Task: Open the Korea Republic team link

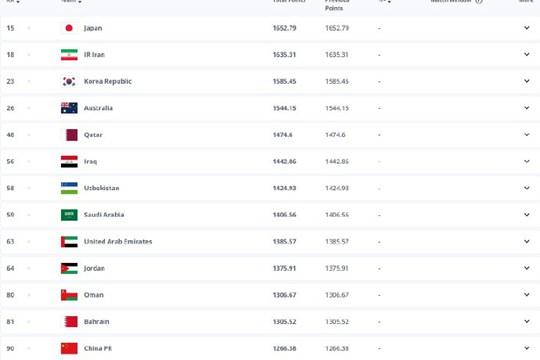Action: [x=108, y=81]
